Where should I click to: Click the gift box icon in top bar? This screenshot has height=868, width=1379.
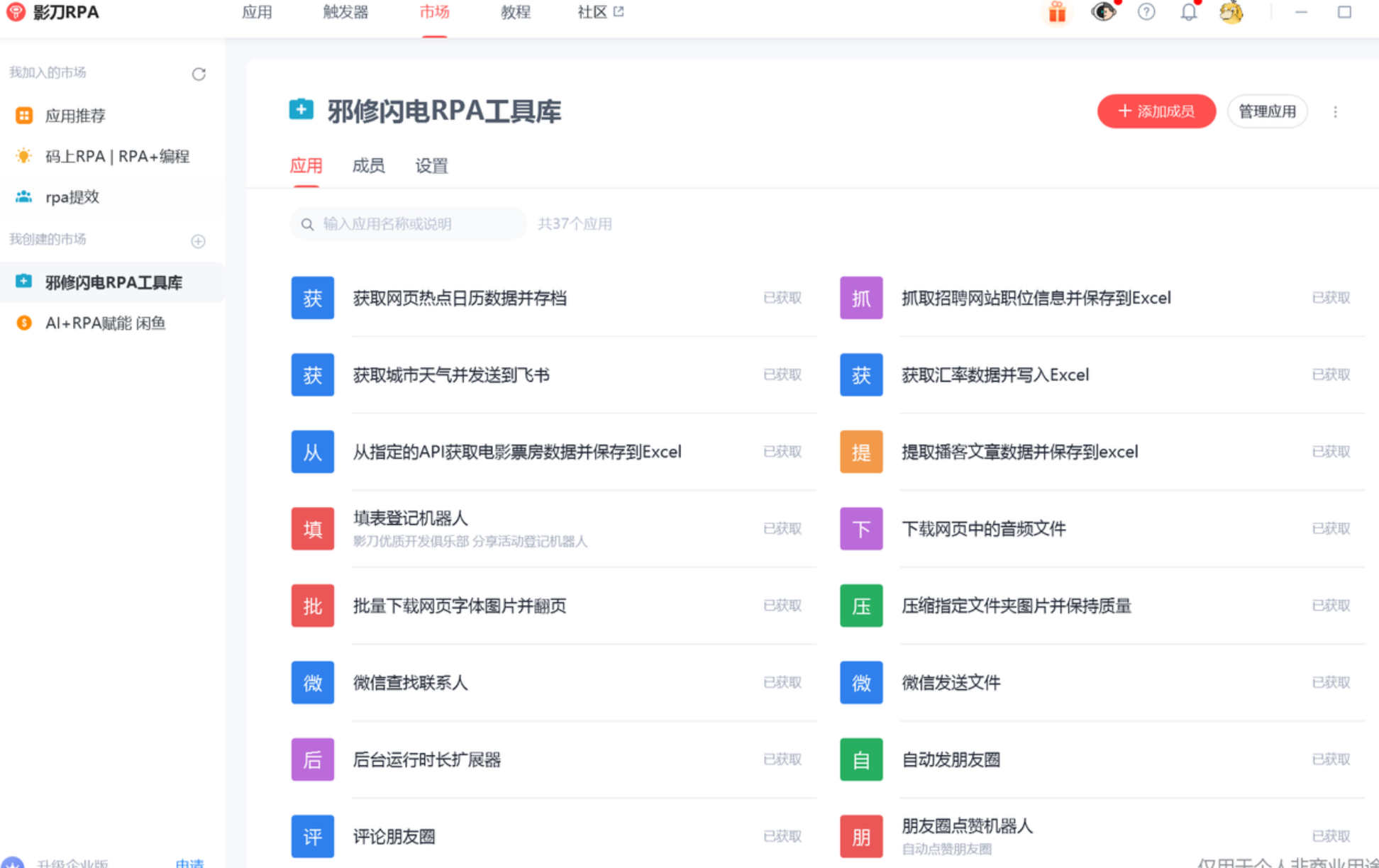click(x=1057, y=12)
